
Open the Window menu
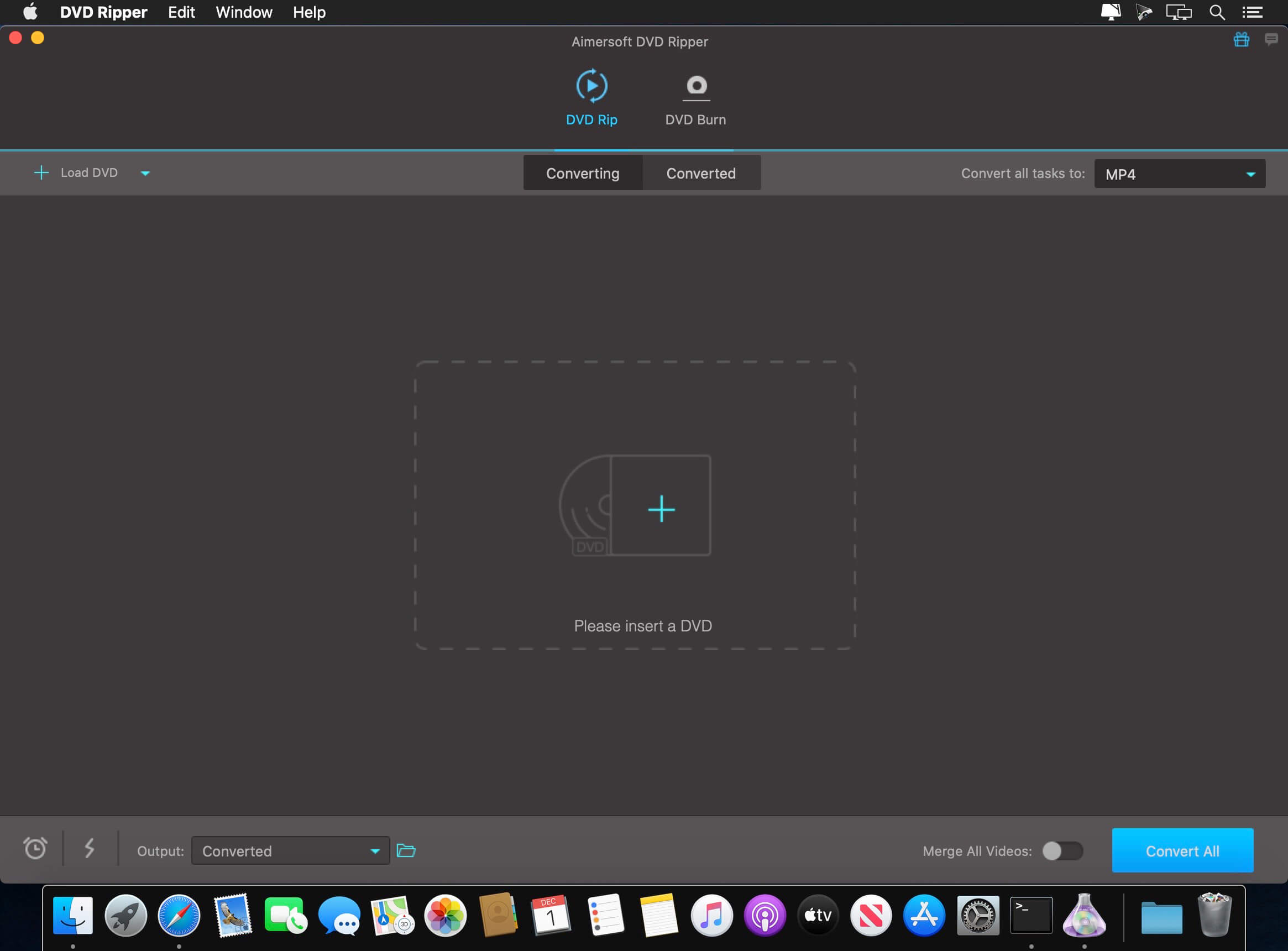244,12
